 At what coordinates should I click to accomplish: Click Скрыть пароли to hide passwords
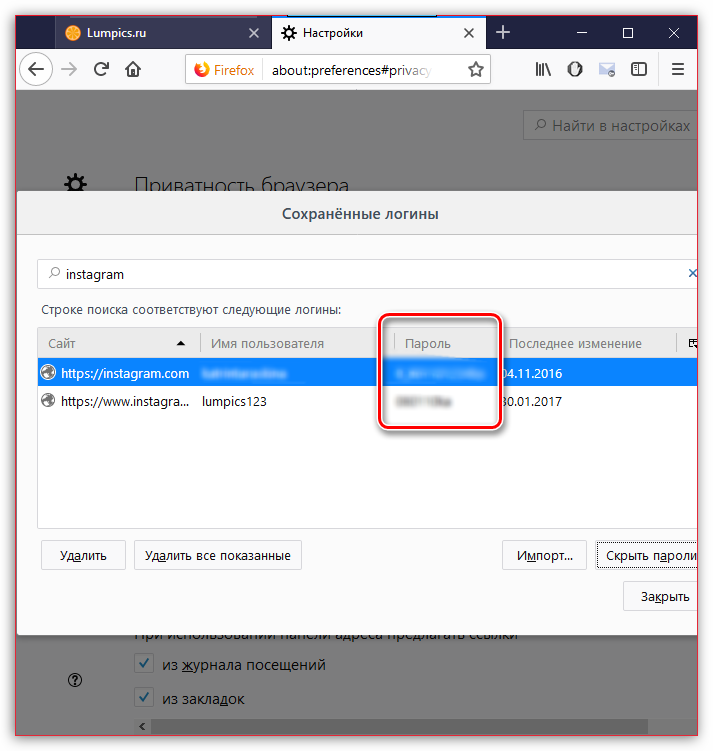(x=647, y=556)
